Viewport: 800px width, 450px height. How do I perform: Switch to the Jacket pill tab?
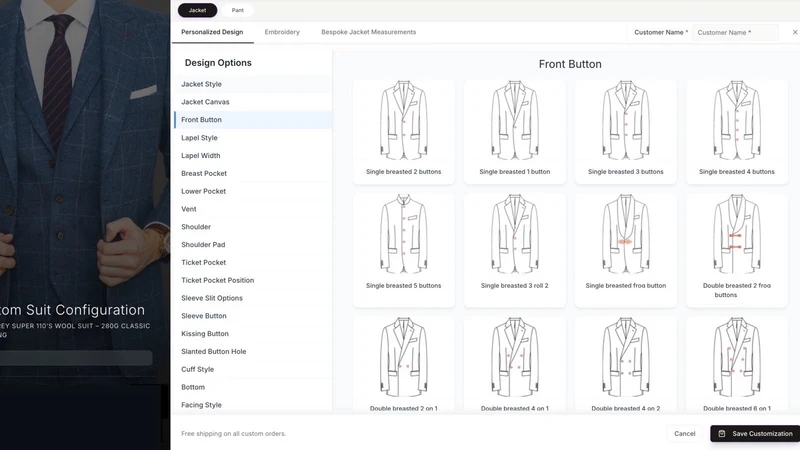(x=197, y=10)
